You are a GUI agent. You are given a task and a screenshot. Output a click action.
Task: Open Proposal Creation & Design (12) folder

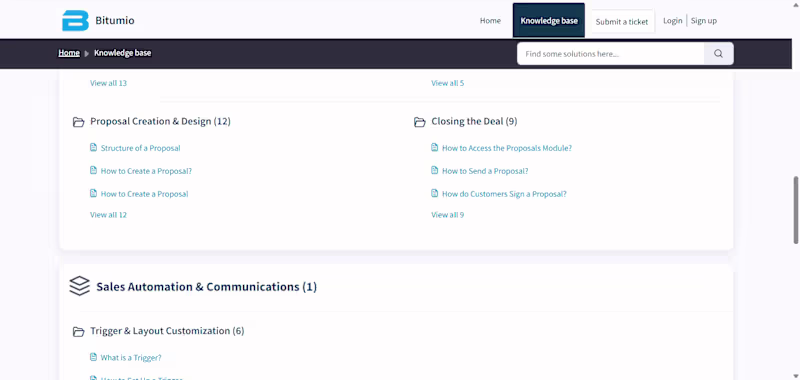160,121
